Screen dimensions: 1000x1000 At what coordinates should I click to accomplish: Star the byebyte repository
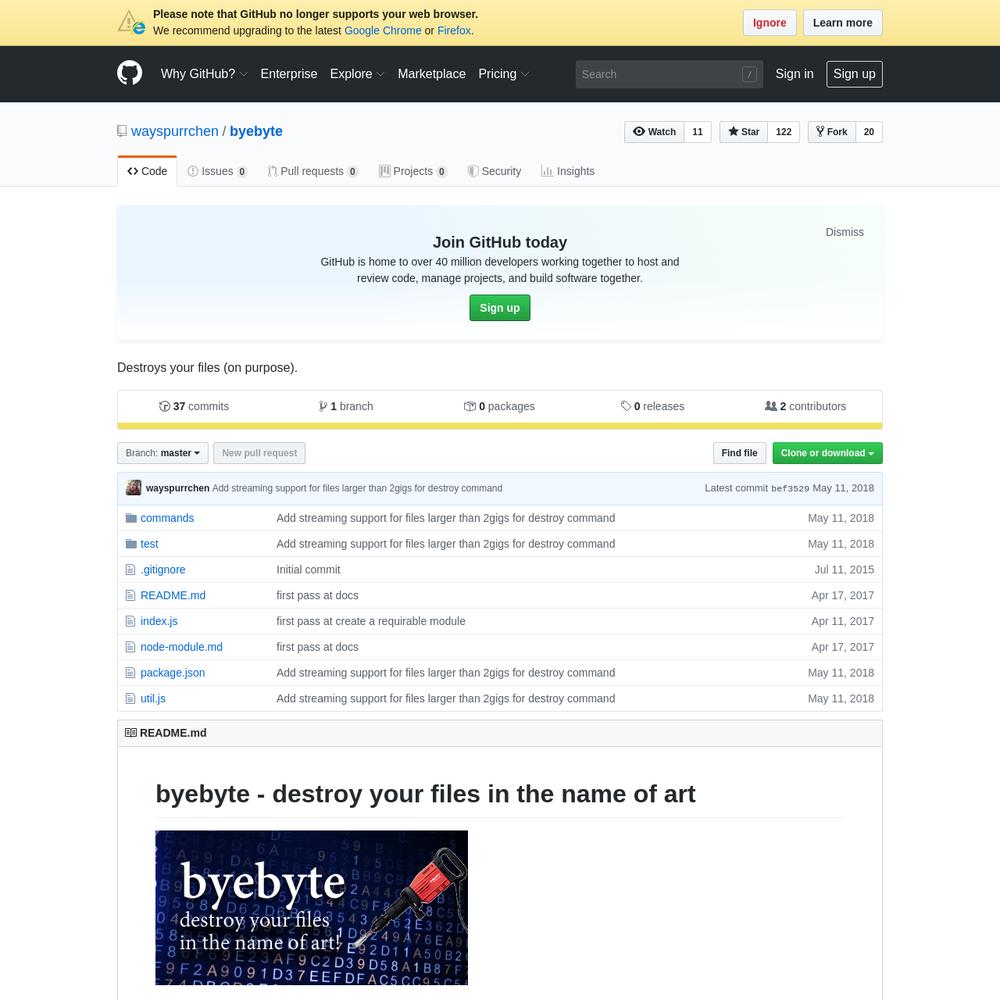pyautogui.click(x=743, y=132)
